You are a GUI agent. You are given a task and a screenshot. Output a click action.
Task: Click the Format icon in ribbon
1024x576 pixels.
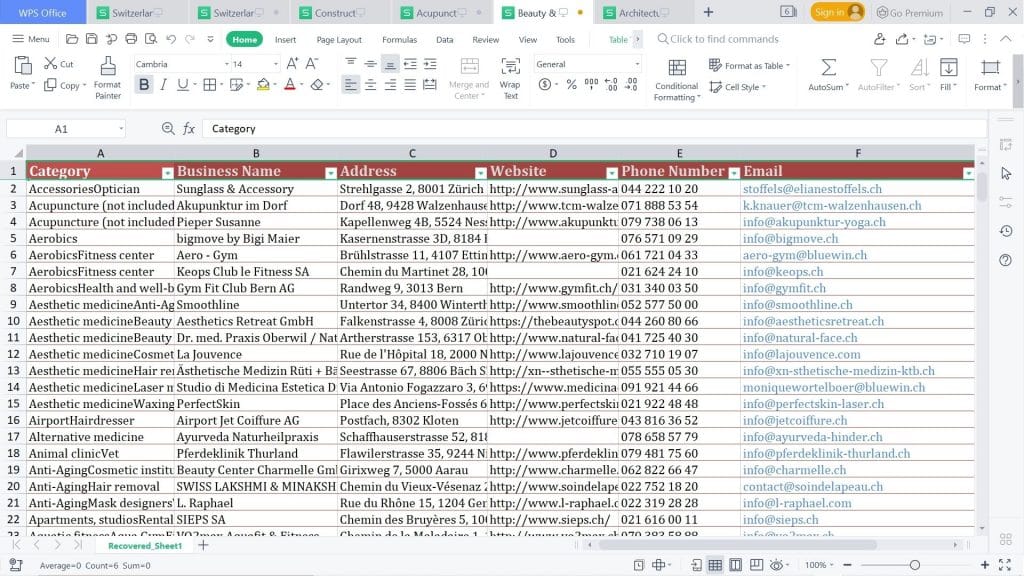point(990,67)
